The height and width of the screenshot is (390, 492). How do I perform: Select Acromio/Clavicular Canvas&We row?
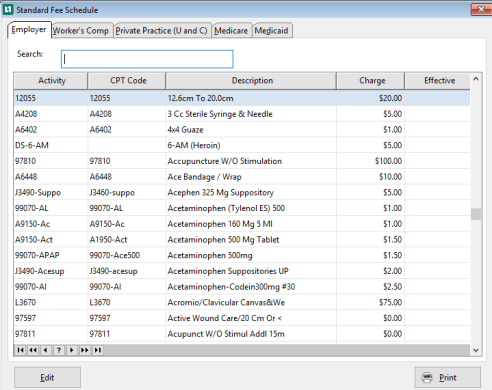pyautogui.click(x=242, y=302)
